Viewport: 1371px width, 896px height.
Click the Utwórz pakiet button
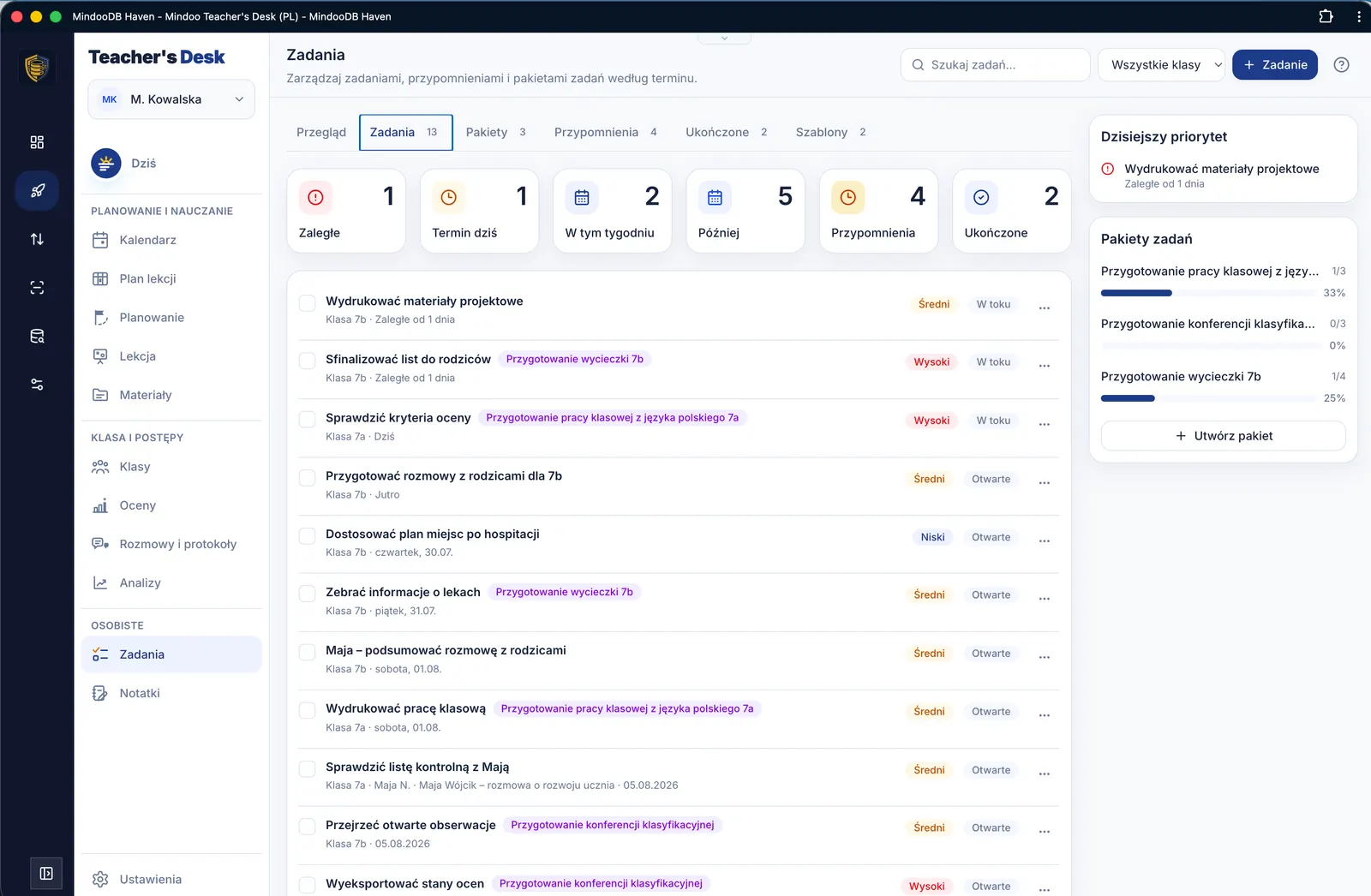click(x=1223, y=436)
